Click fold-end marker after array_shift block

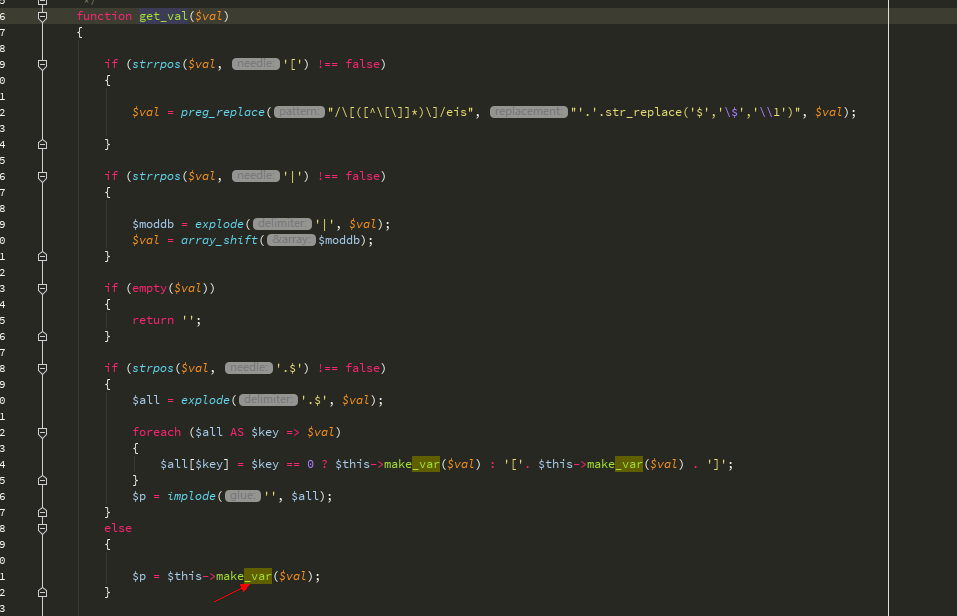(42, 256)
